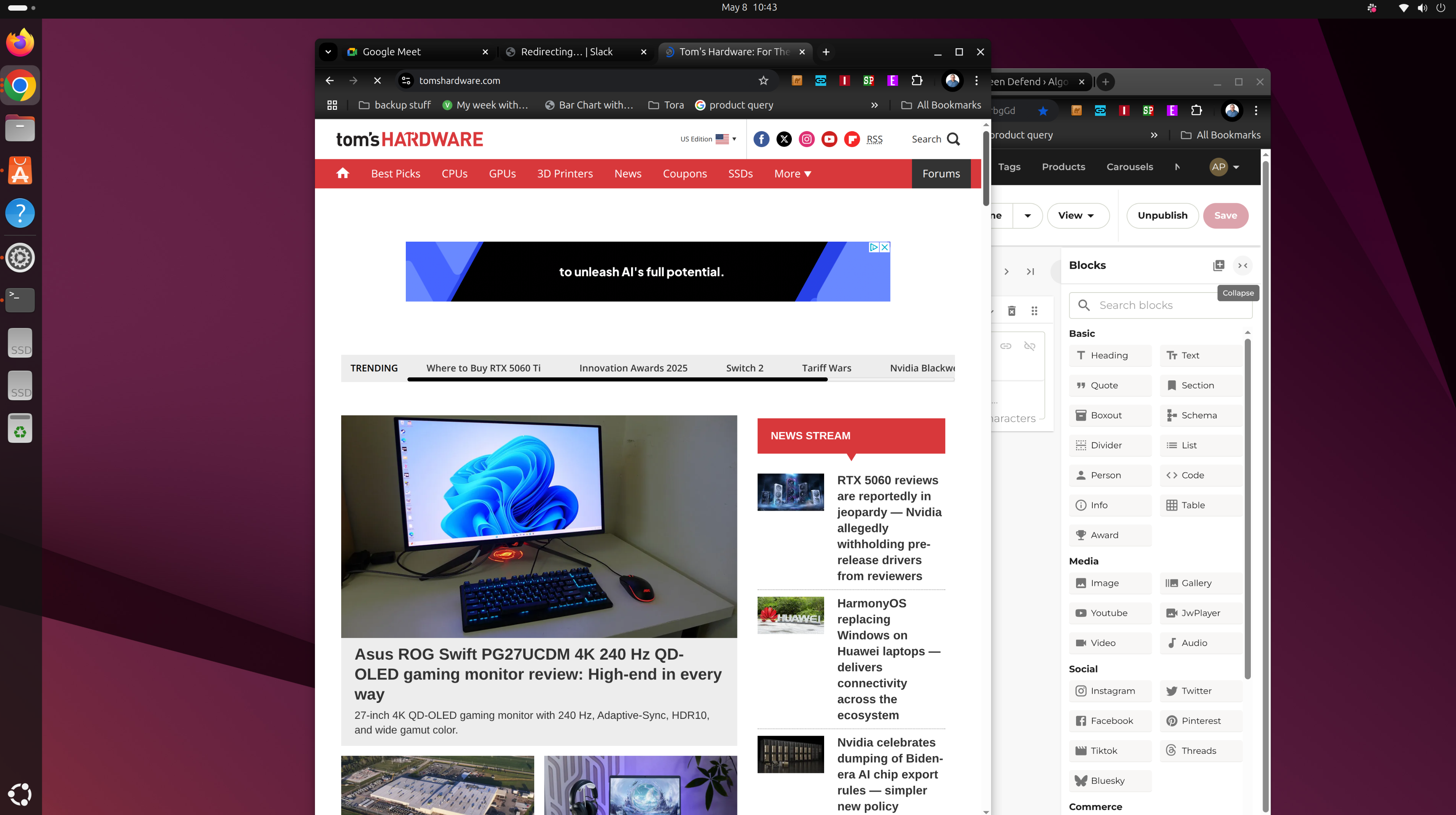Viewport: 1456px width, 815px height.
Task: Add a JwPlayer block
Action: click(1201, 613)
